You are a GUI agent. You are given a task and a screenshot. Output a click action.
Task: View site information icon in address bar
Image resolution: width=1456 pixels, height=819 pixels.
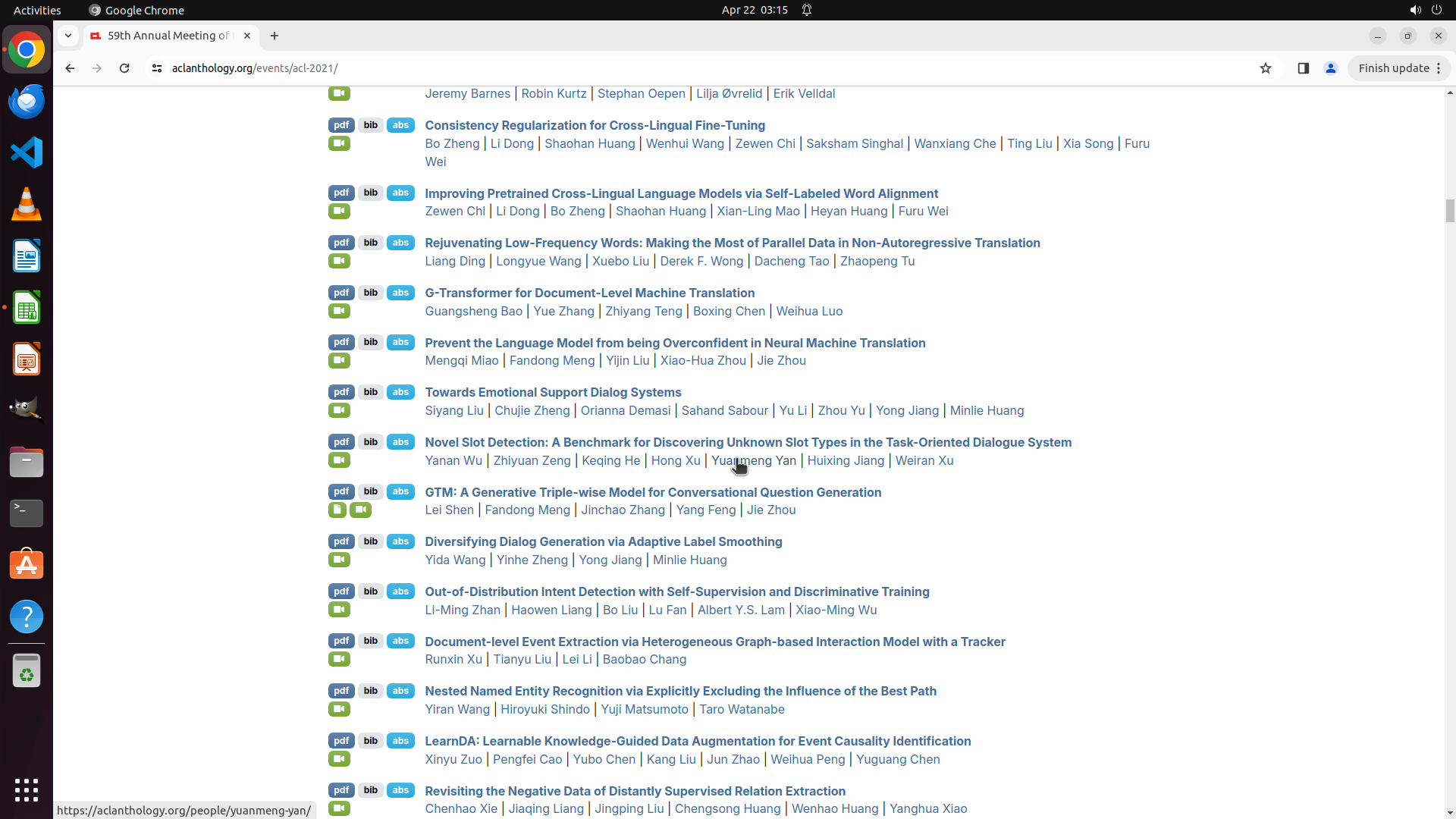point(157,68)
